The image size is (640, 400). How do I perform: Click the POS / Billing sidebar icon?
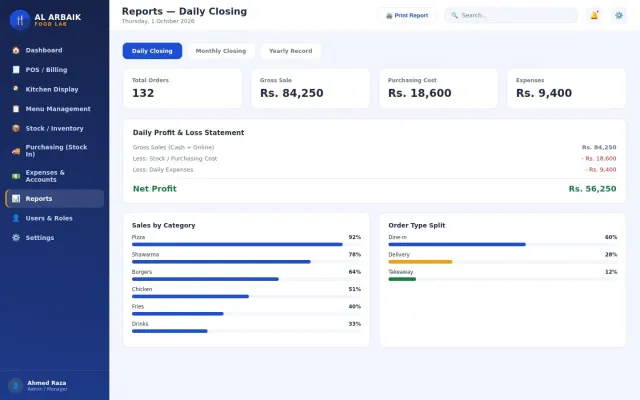[x=16, y=70]
